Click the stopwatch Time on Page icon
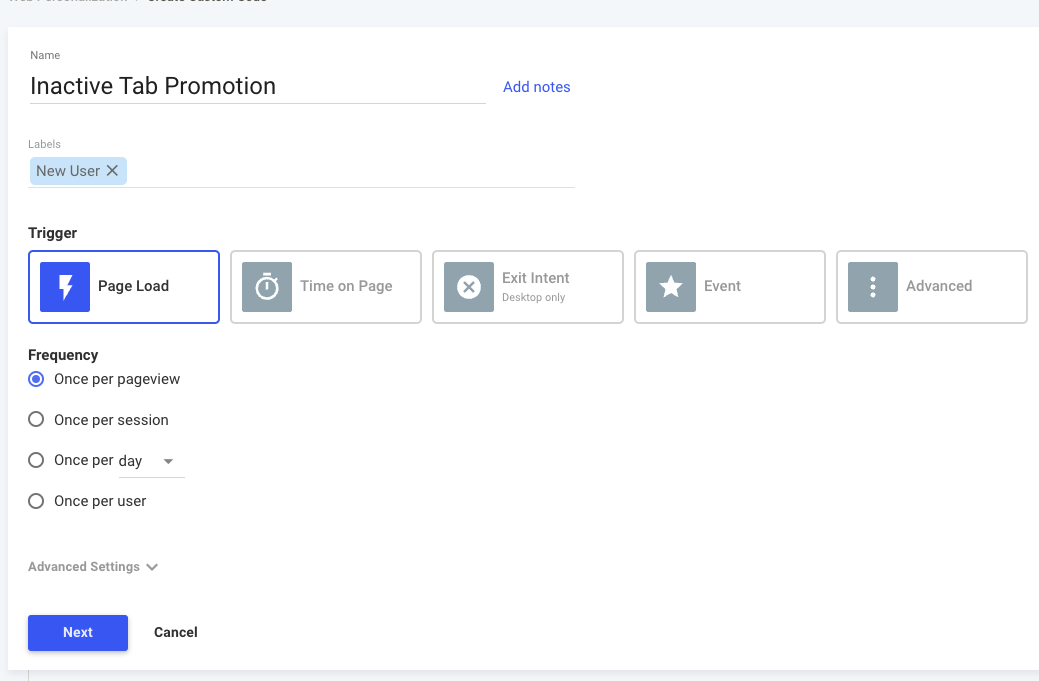 pyautogui.click(x=267, y=287)
